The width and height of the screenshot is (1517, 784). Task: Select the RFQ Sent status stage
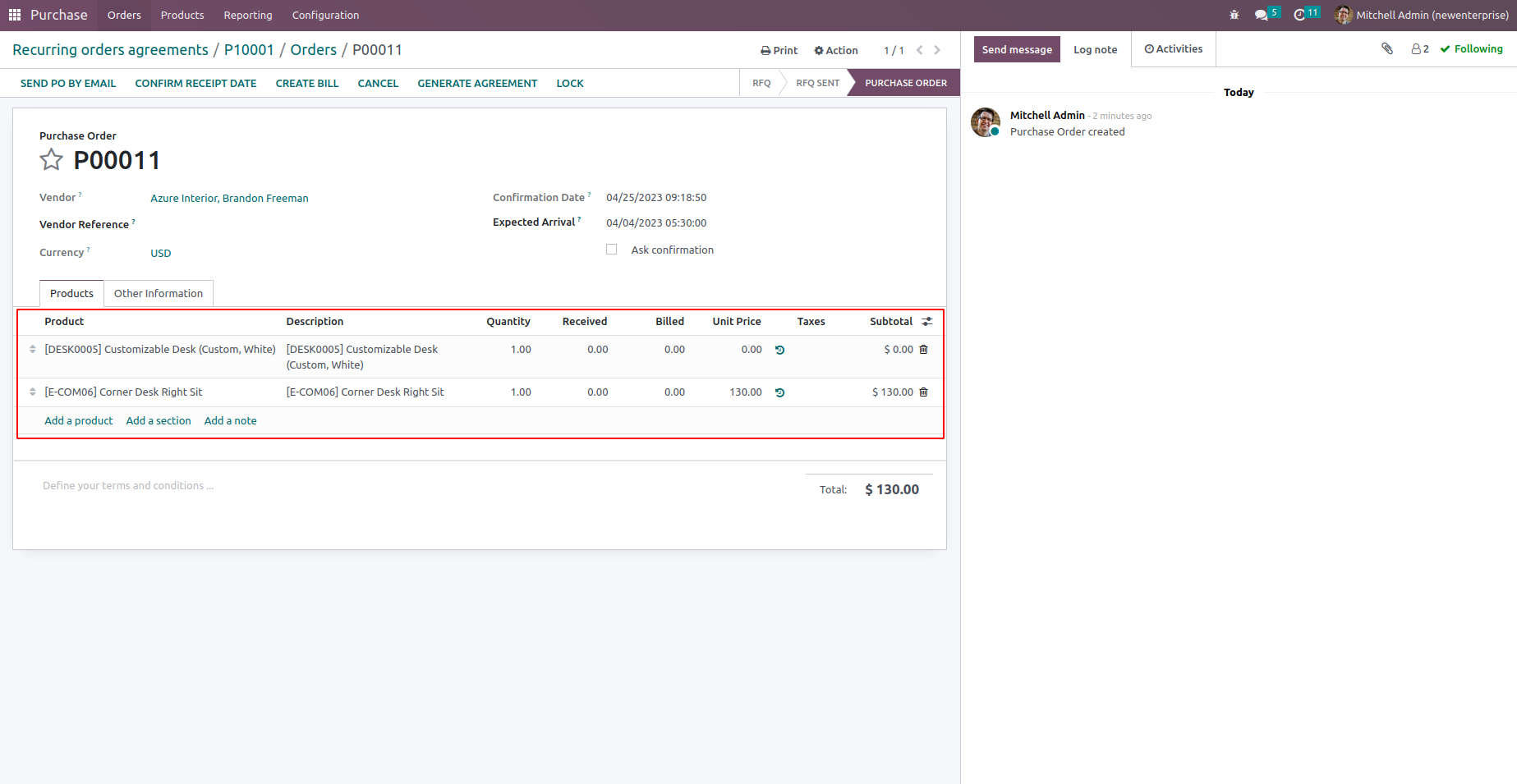(x=818, y=83)
